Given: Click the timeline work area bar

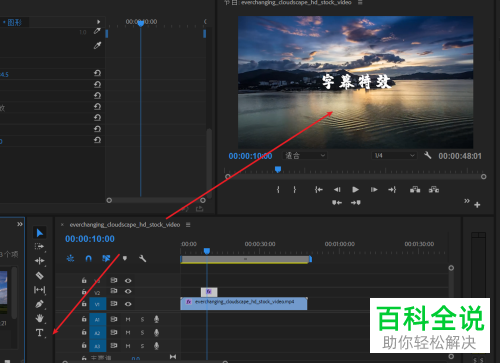Looking at the screenshot, I should point(246,259).
